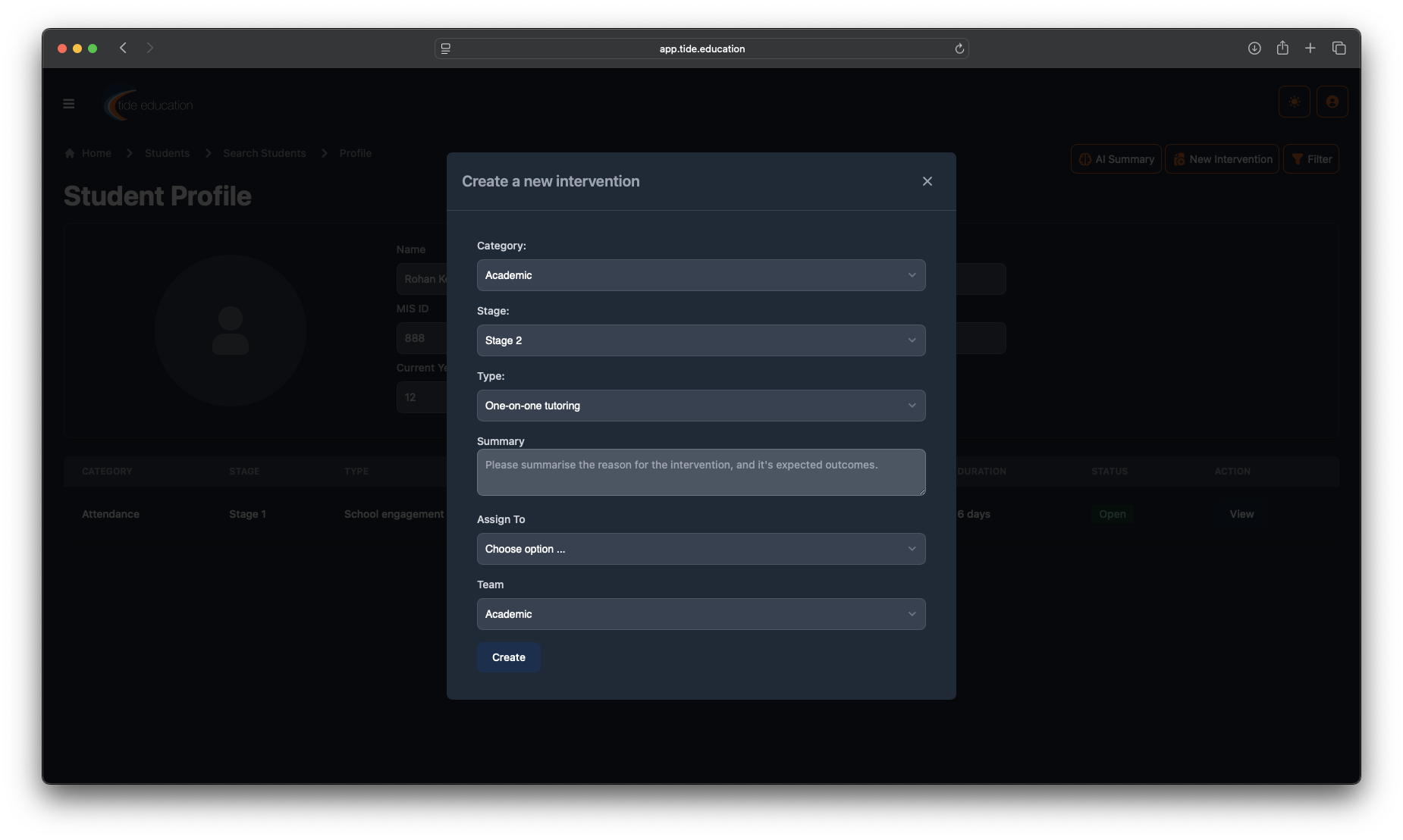
Task: Toggle light mode with the sun icon
Action: [x=1294, y=102]
